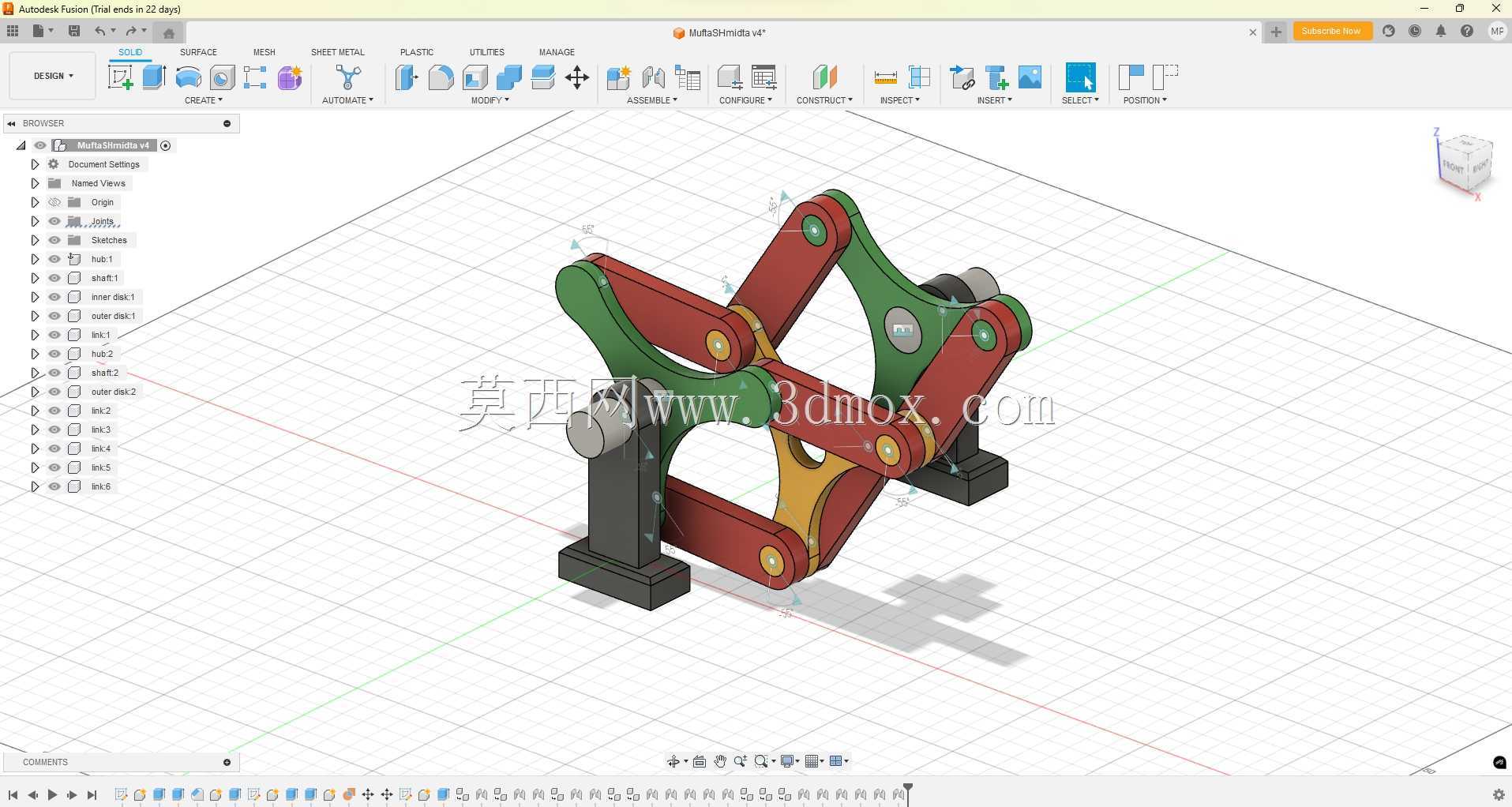
Task: Close the MuftaSHmidta v4 document tab
Action: [x=1253, y=32]
